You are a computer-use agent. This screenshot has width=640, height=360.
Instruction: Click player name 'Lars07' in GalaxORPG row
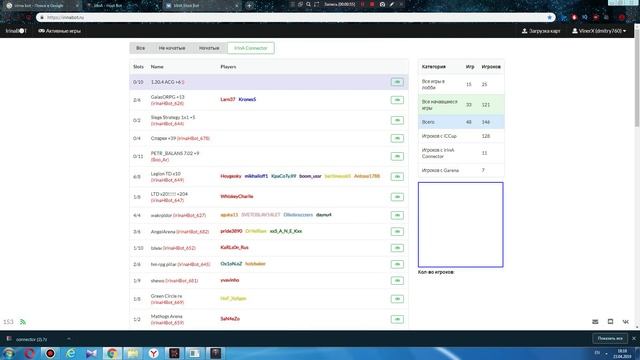228,99
